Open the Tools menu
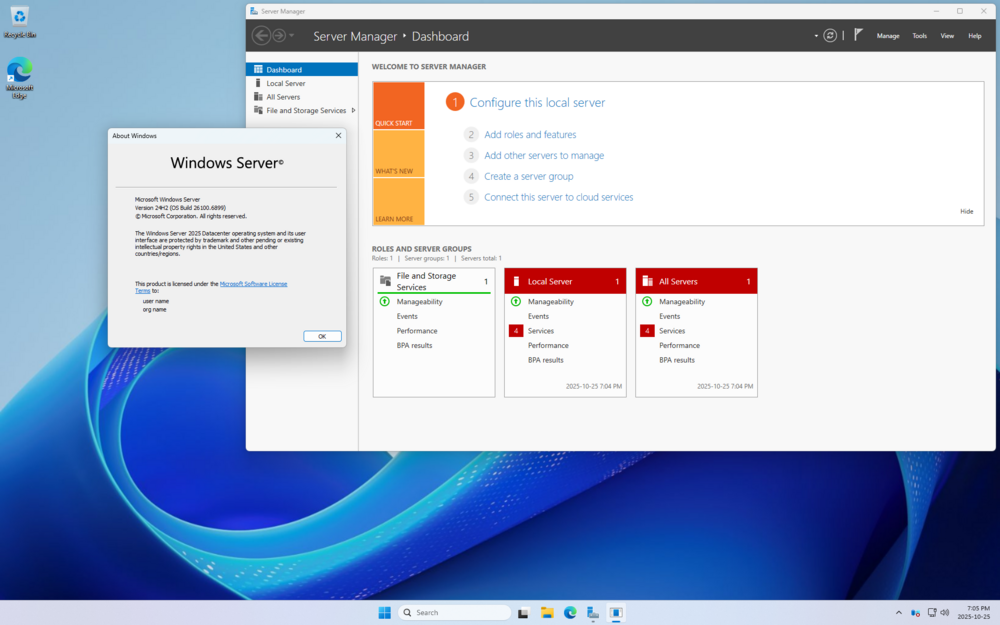Screen dimensions: 1000x625 pos(919,36)
